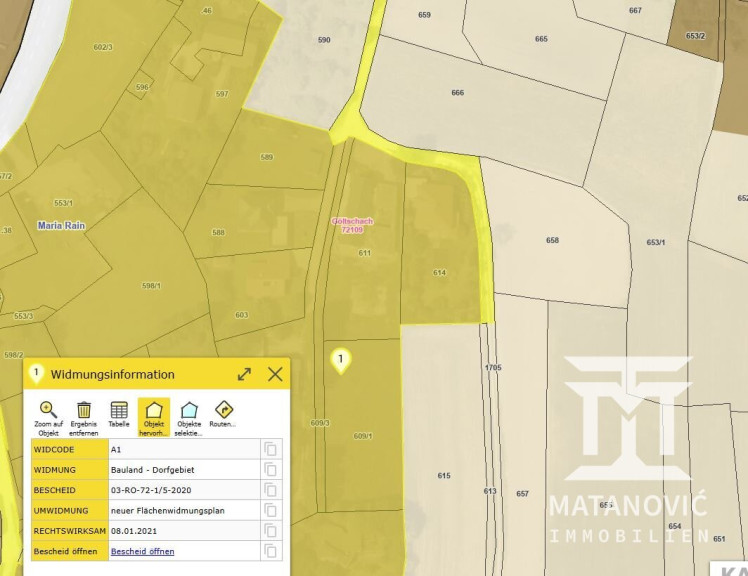Copy the Bescheid öffnen link value

[270, 551]
